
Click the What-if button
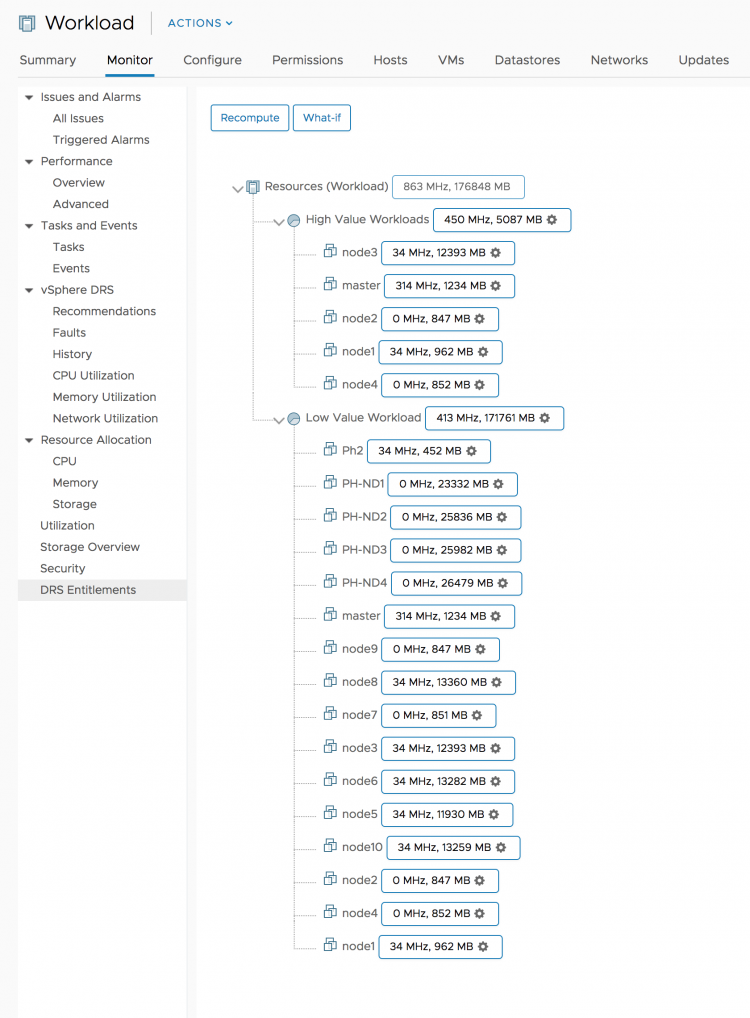322,118
